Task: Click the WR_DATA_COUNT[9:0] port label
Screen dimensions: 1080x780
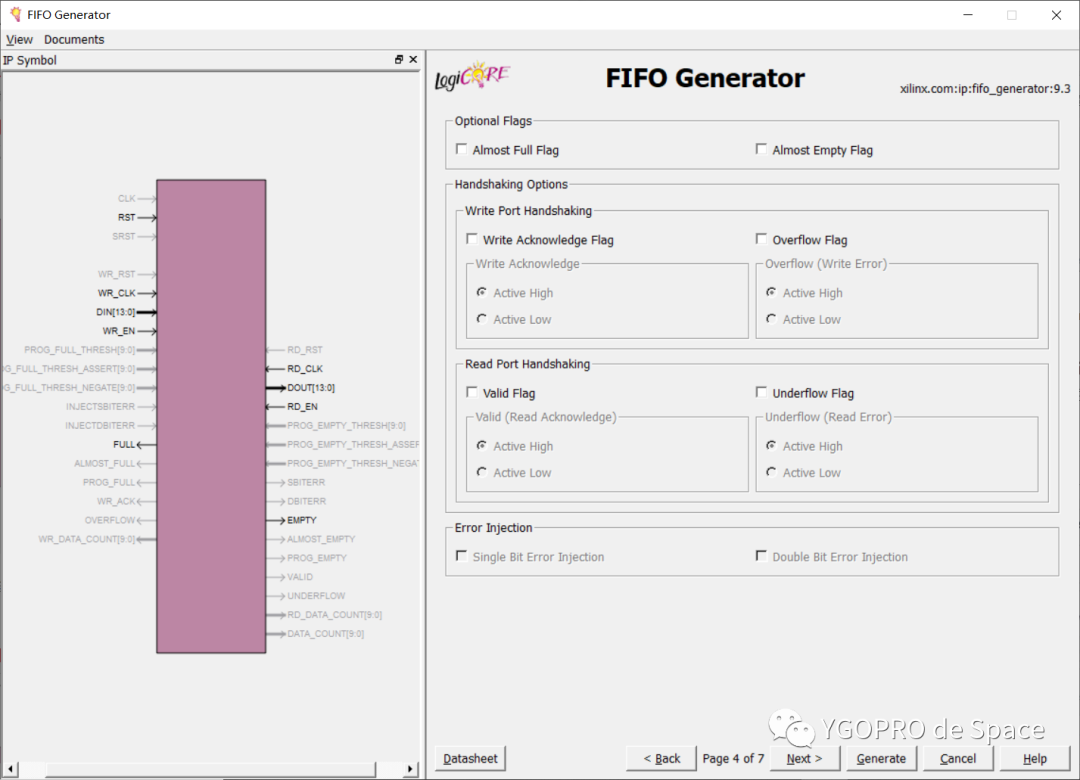Action: 87,539
